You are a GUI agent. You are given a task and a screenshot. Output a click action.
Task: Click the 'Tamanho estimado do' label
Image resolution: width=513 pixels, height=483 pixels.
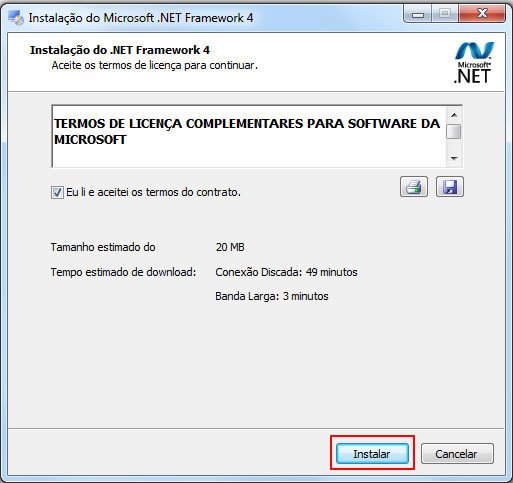pyautogui.click(x=103, y=247)
